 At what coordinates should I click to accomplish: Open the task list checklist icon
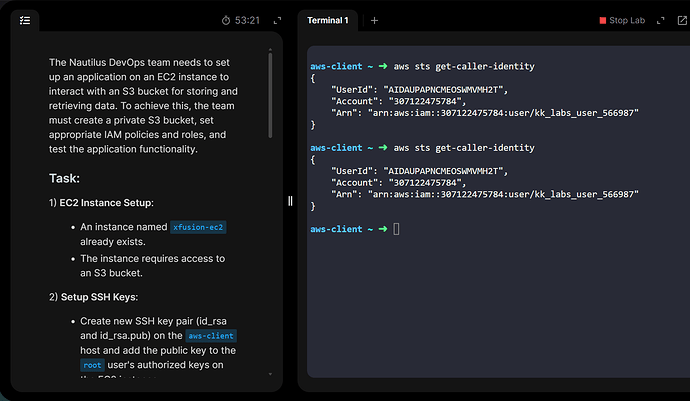[25, 20]
